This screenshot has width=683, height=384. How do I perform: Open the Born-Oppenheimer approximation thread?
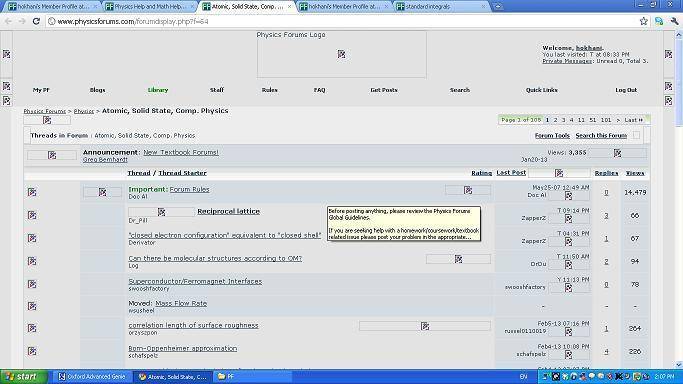pyautogui.click(x=183, y=348)
